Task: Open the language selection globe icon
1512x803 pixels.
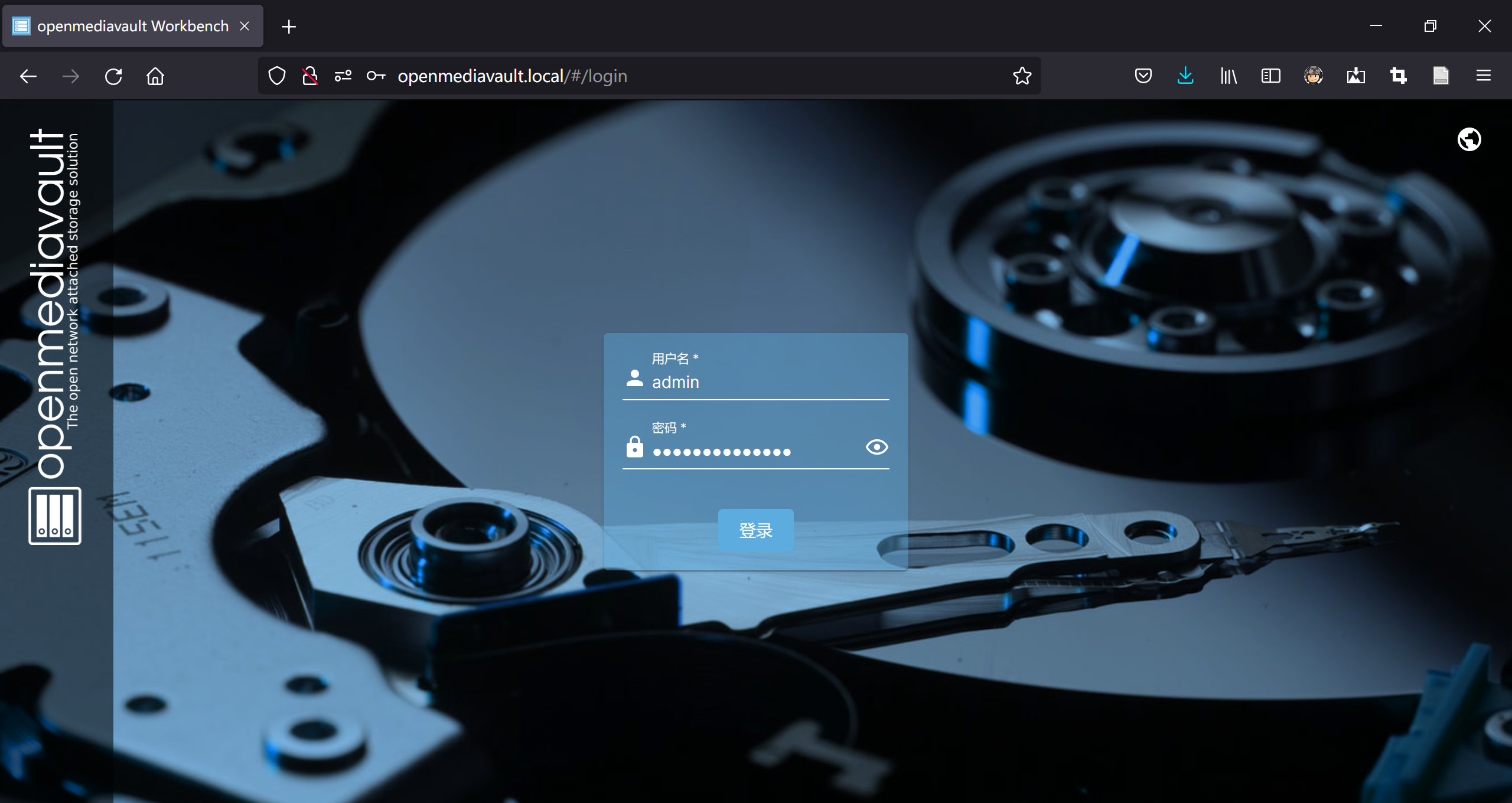Action: tap(1469, 140)
